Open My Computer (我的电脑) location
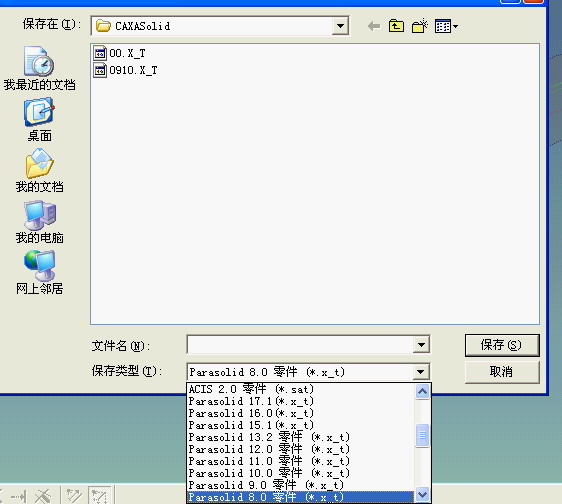Image resolution: width=562 pixels, height=504 pixels. click(39, 222)
